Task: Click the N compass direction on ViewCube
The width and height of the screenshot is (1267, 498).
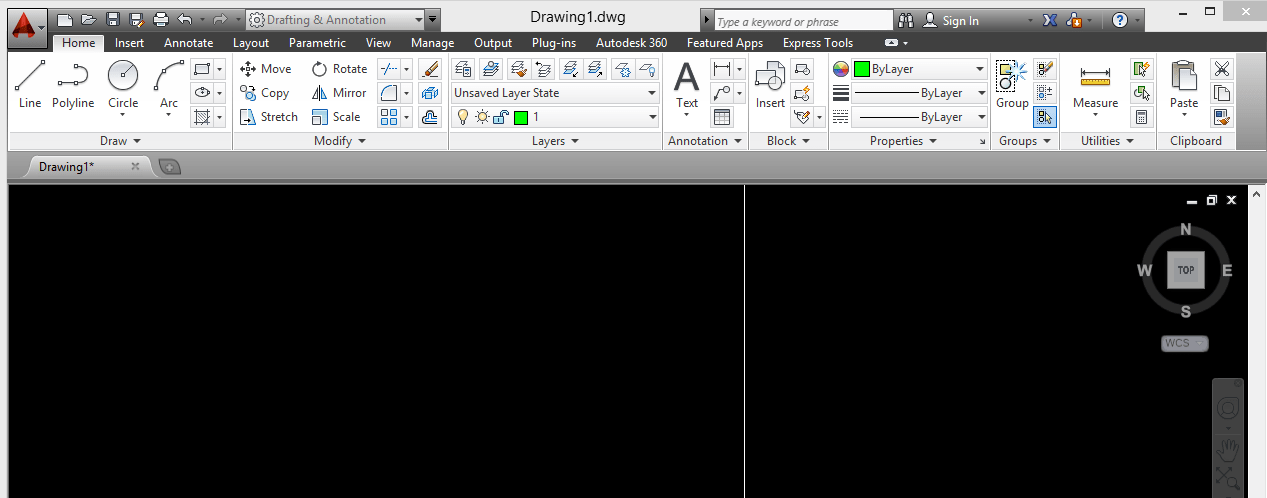Action: (x=1186, y=229)
